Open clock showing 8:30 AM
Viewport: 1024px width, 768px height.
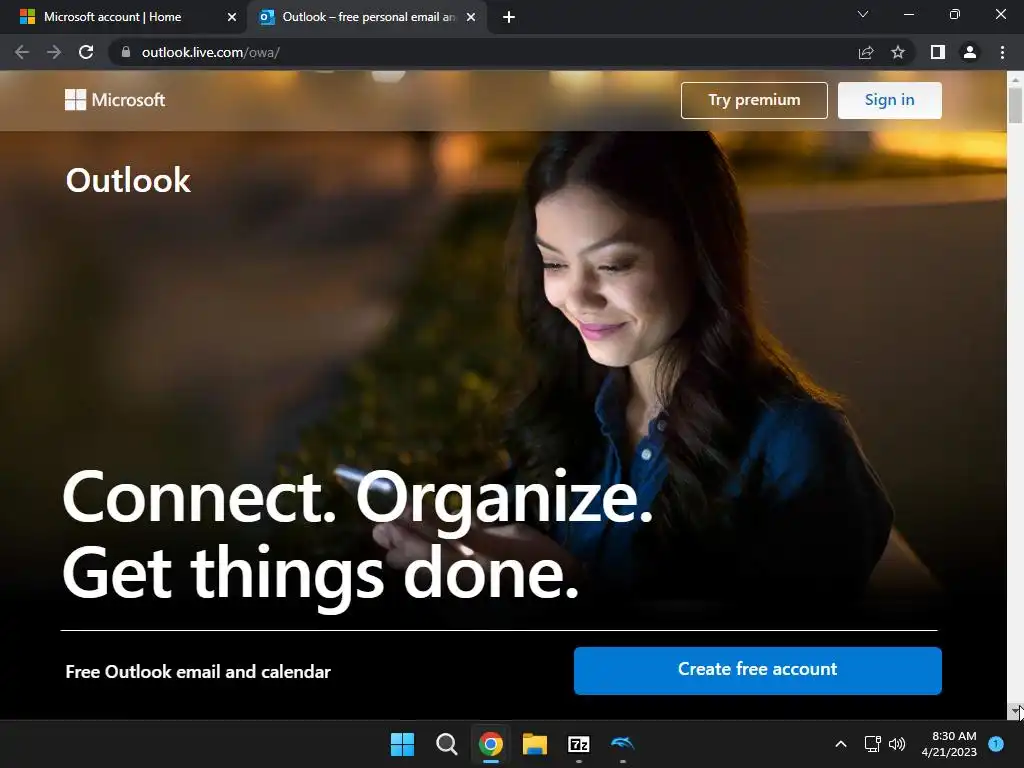pyautogui.click(x=949, y=744)
